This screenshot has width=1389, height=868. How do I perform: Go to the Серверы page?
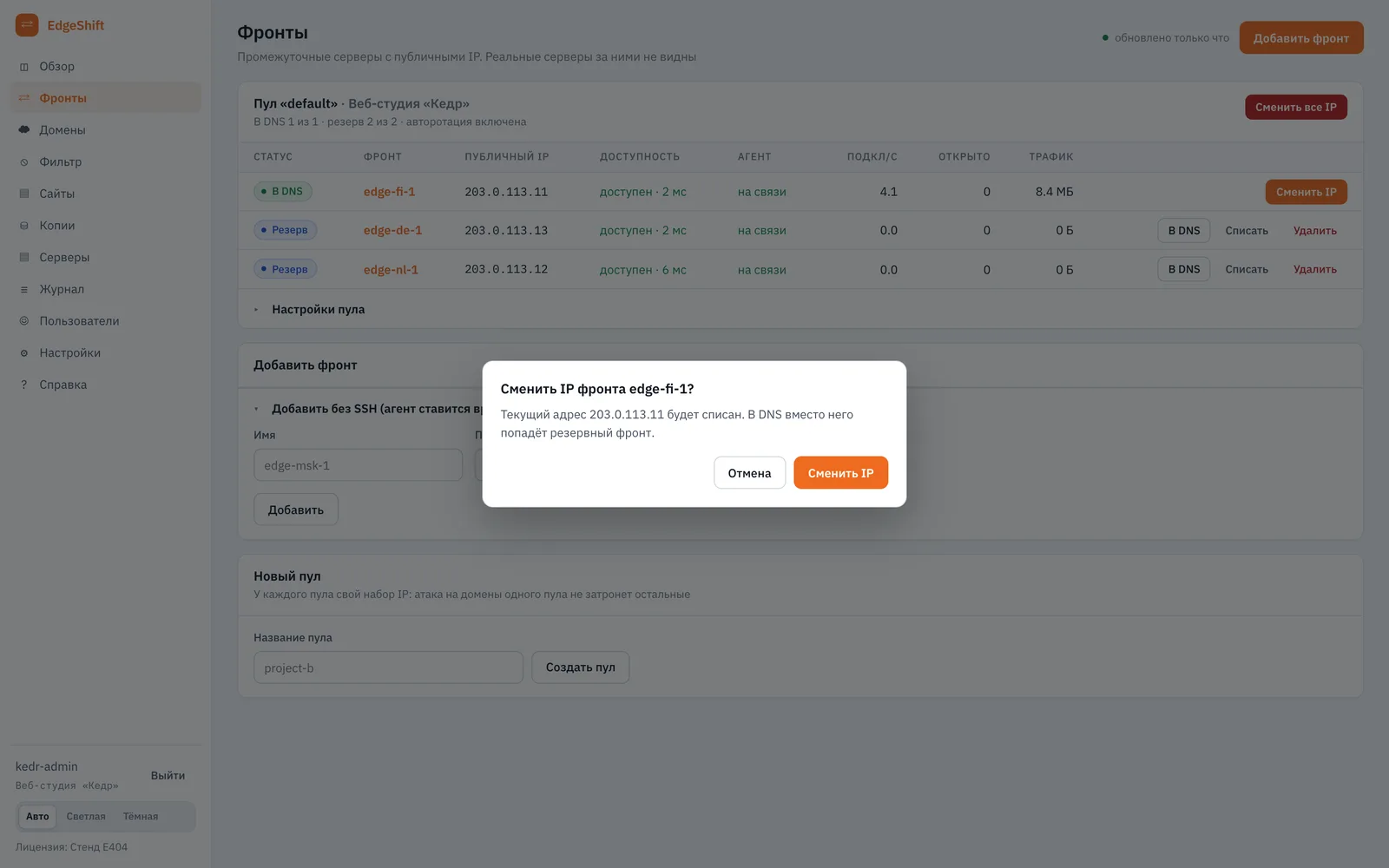pyautogui.click(x=105, y=257)
